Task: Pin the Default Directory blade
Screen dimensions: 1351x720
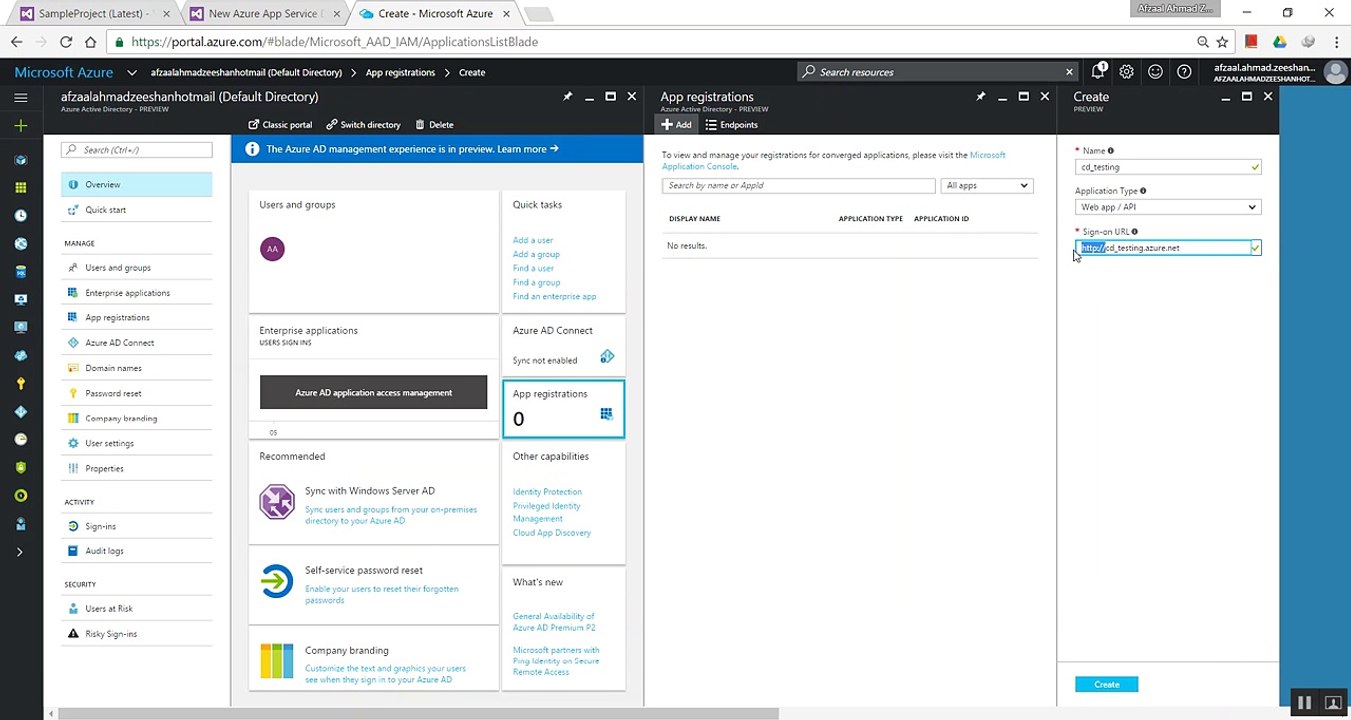Action: 567,97
